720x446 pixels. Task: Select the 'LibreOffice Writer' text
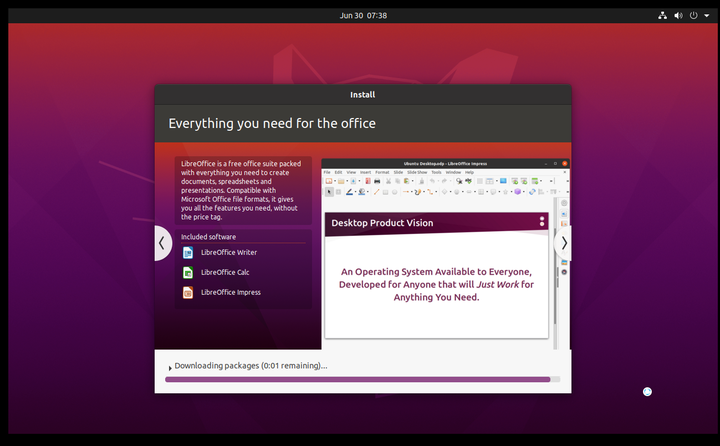pyautogui.click(x=229, y=252)
